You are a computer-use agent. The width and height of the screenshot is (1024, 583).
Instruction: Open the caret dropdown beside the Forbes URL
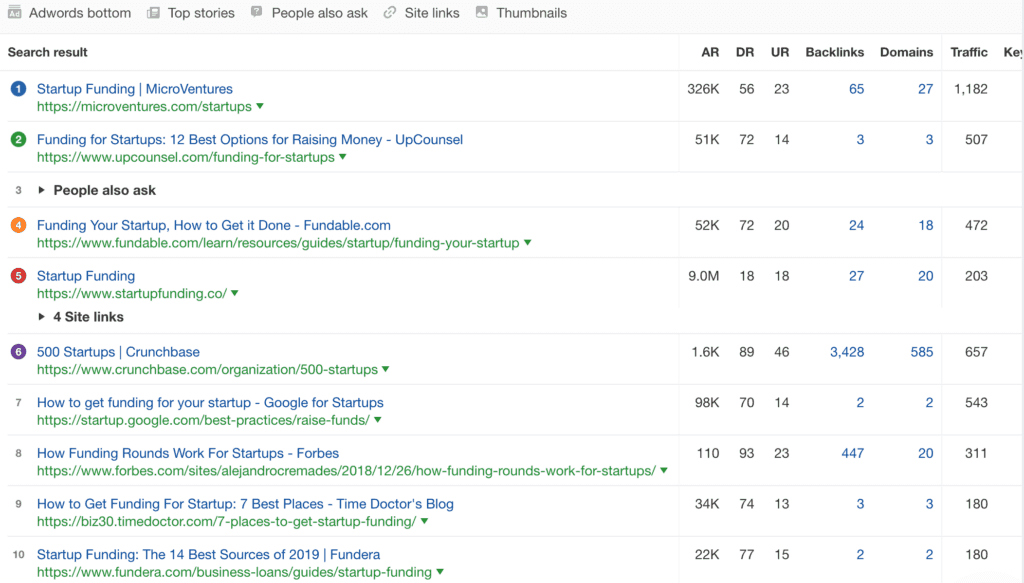665,470
